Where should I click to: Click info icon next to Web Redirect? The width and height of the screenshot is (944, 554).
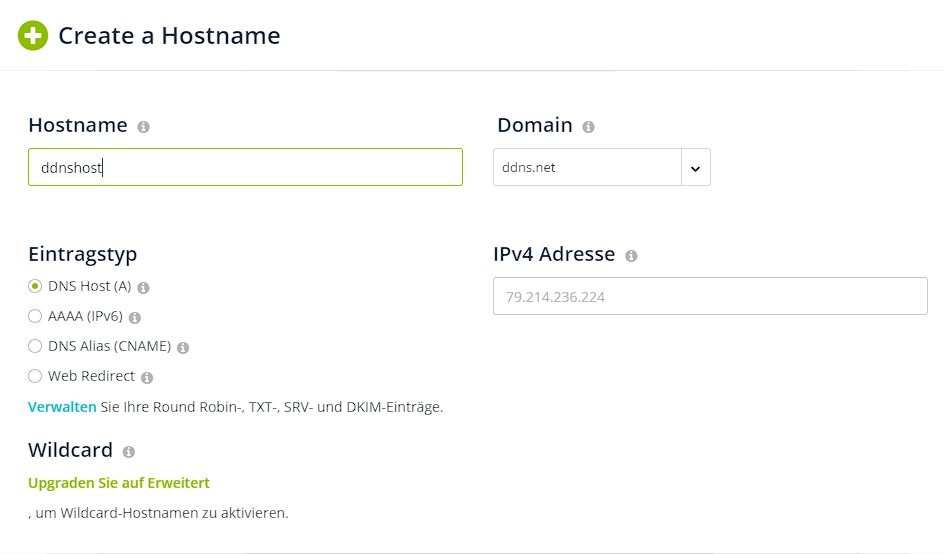[x=147, y=378]
